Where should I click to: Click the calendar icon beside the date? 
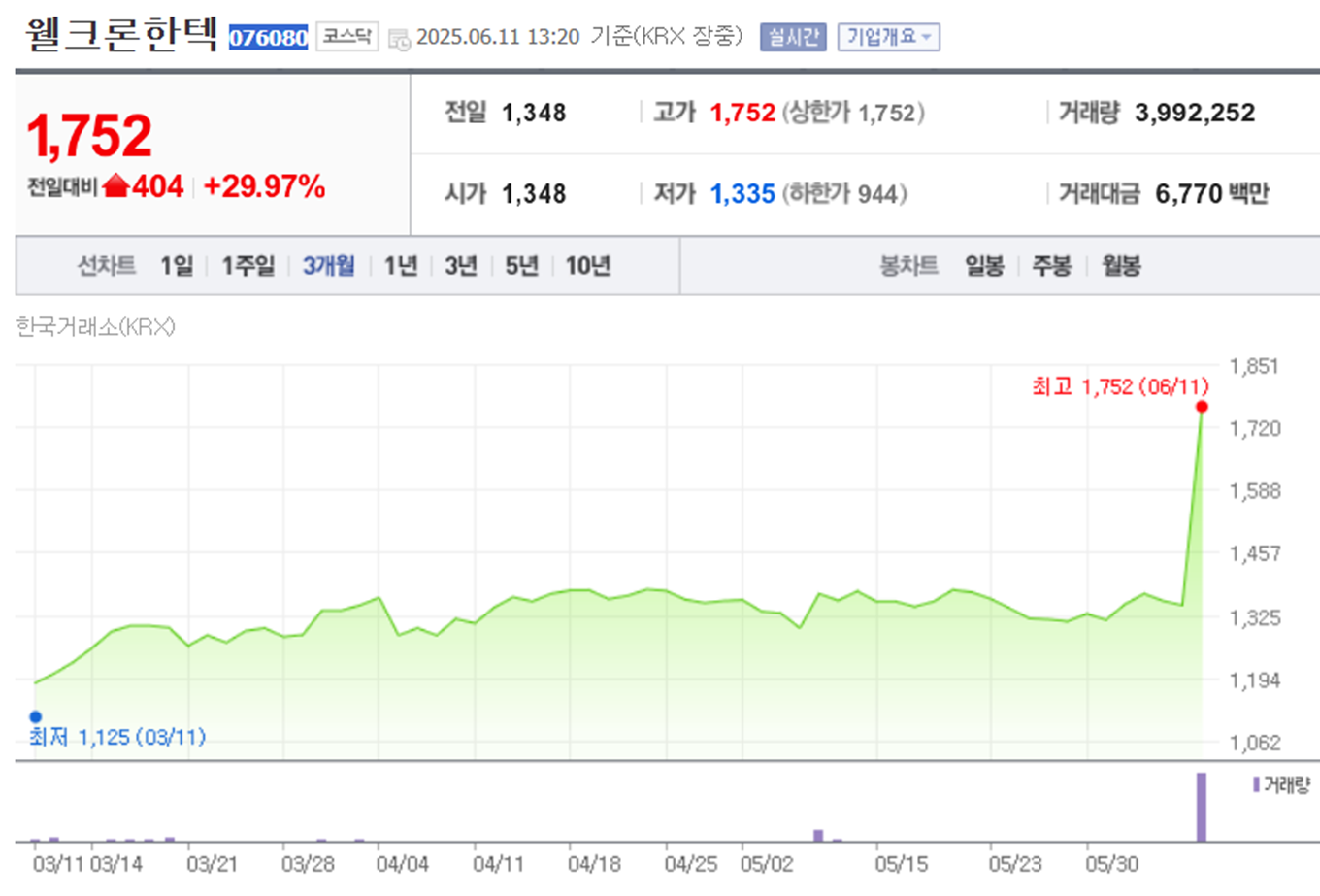click(x=399, y=39)
